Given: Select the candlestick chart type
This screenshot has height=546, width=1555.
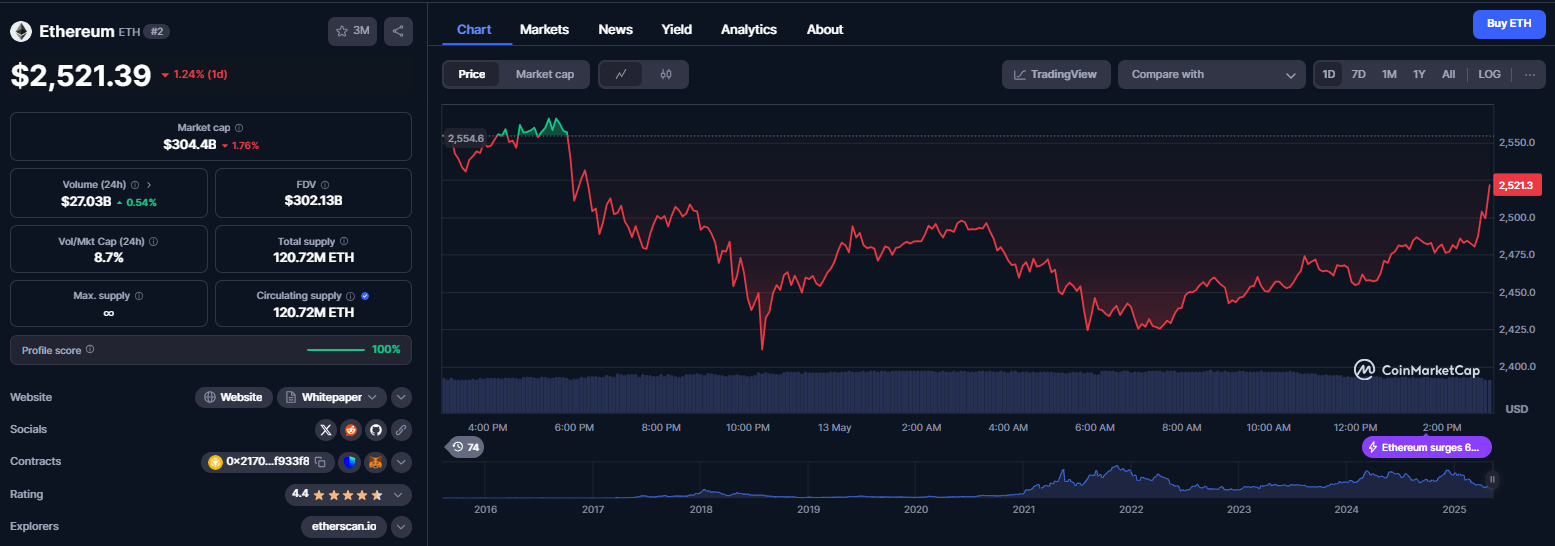Looking at the screenshot, I should [x=666, y=74].
